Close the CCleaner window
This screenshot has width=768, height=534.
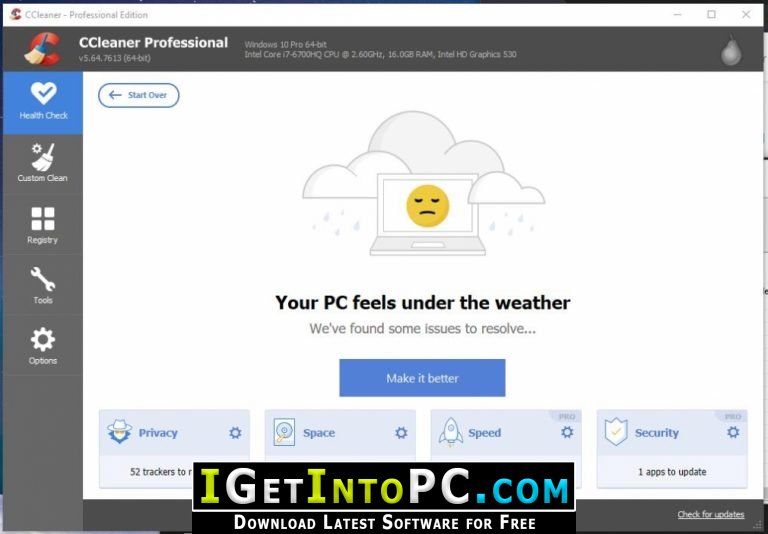tap(746, 15)
